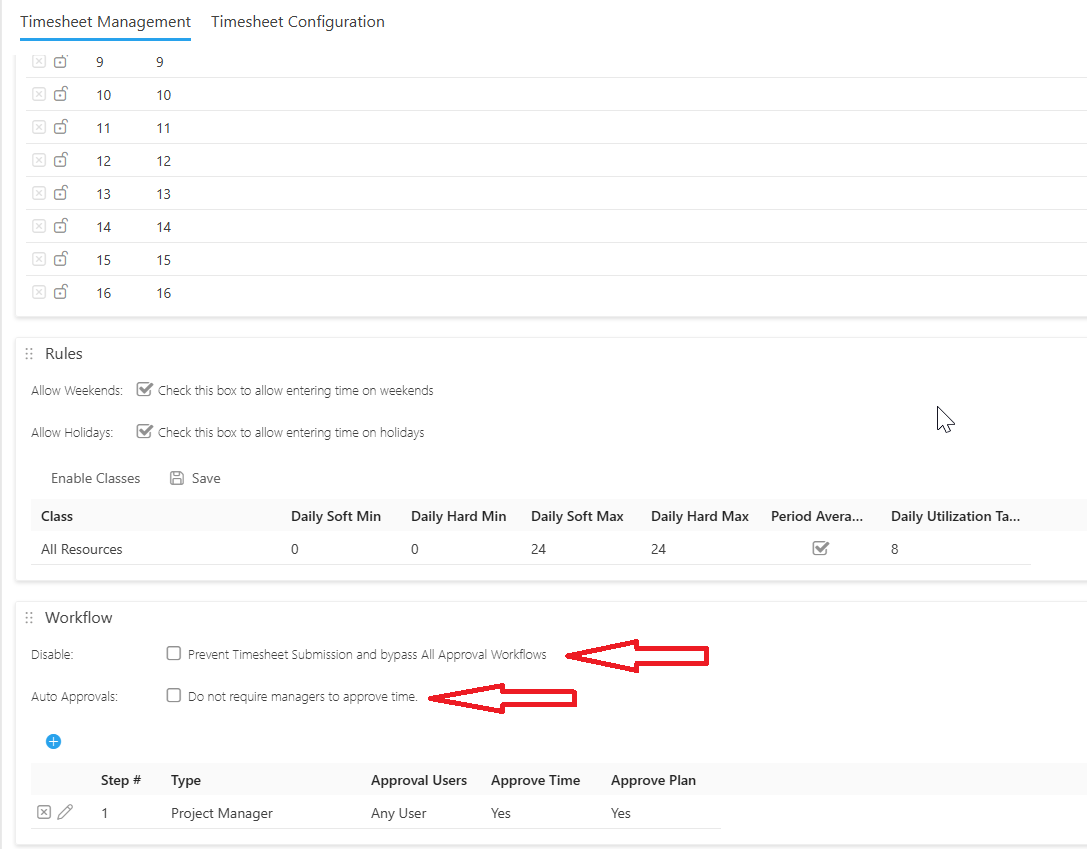Screen dimensions: 1087x849
Task: Click Daily Soft Max value 24
Action: click(539, 549)
